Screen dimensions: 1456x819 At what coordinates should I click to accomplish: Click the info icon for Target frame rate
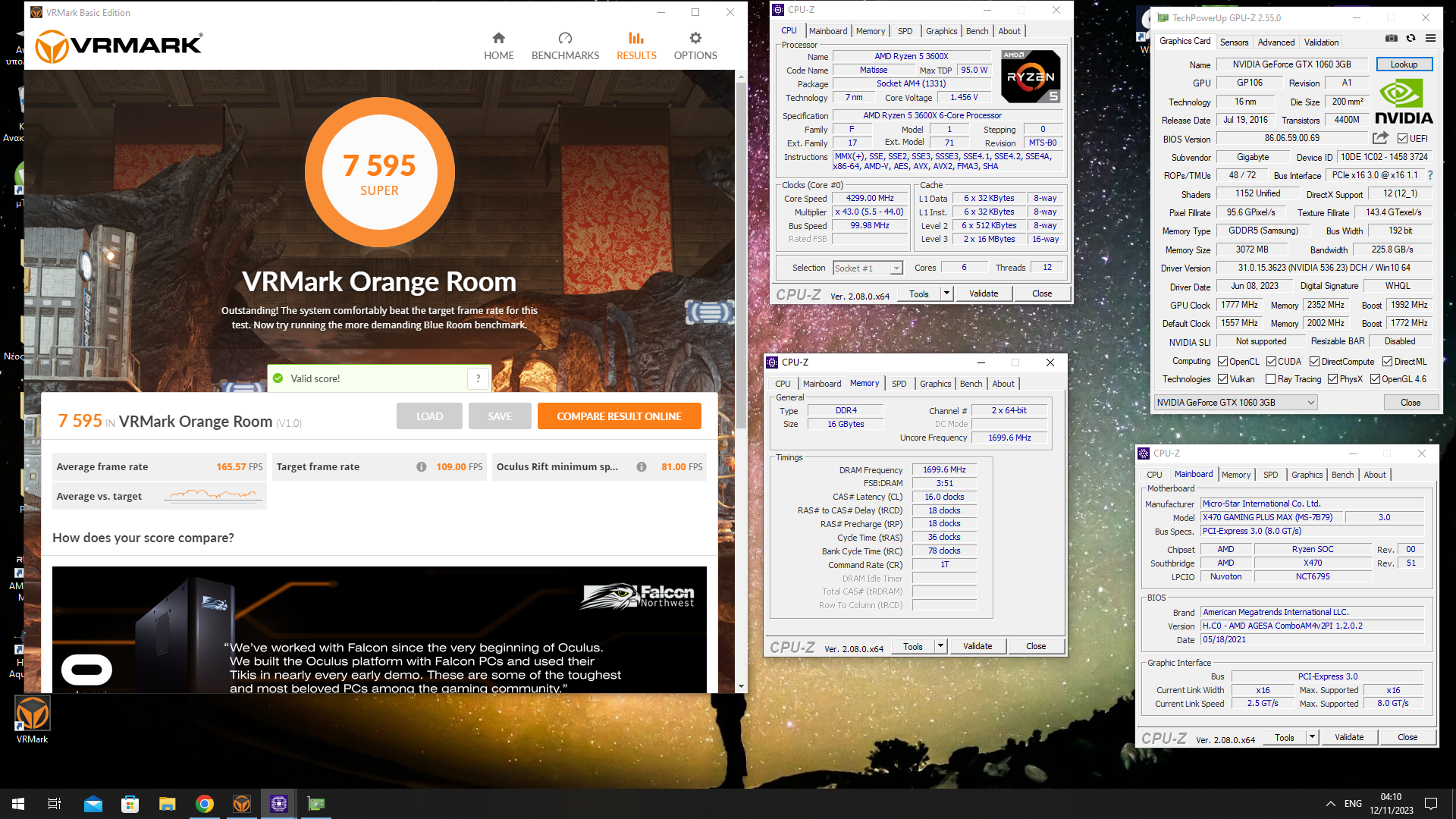421,467
